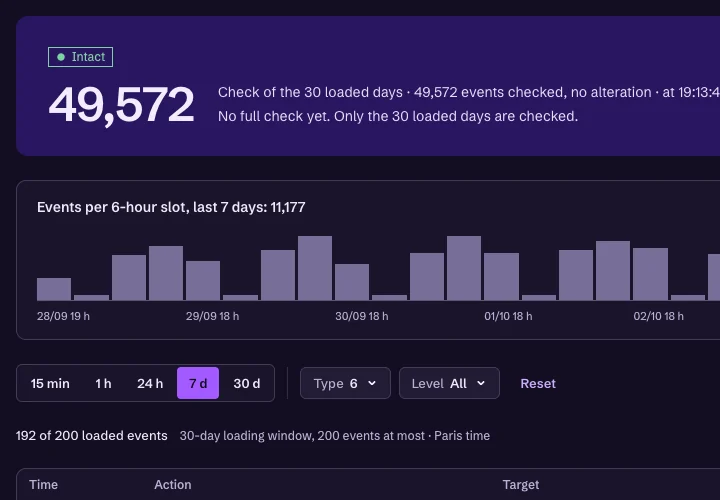The height and width of the screenshot is (500, 720).
Task: Open the Level All filter dropdown
Action: [449, 383]
